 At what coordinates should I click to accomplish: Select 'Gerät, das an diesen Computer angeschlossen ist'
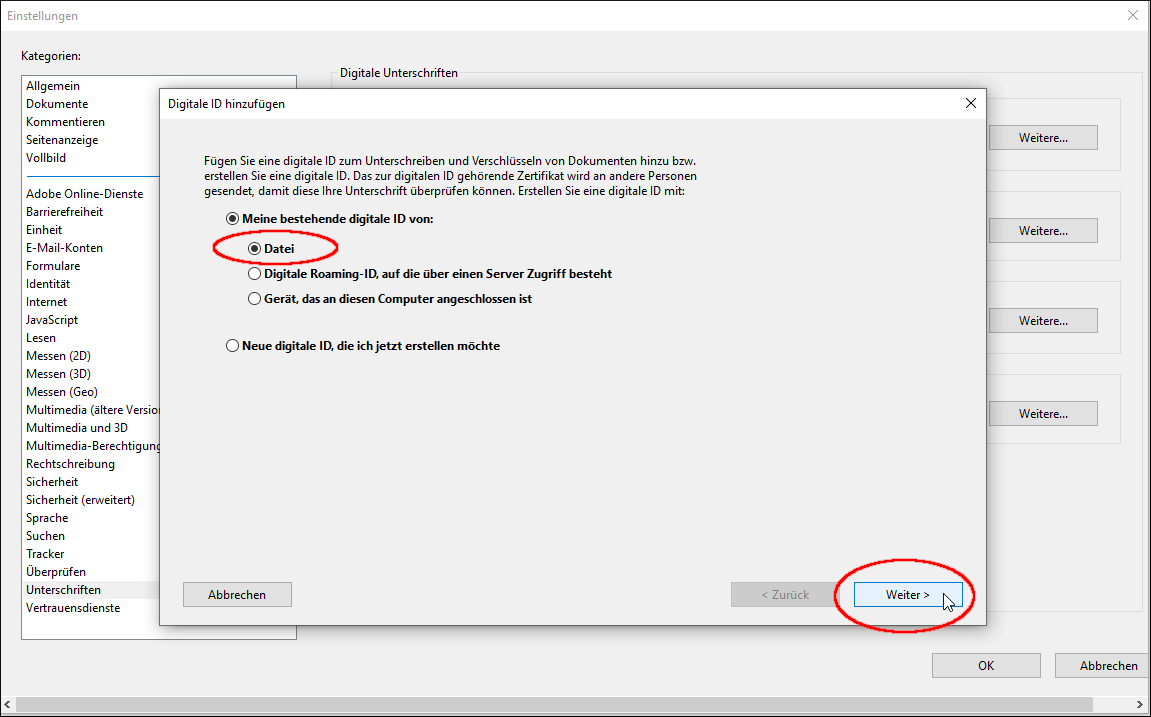pyautogui.click(x=254, y=299)
